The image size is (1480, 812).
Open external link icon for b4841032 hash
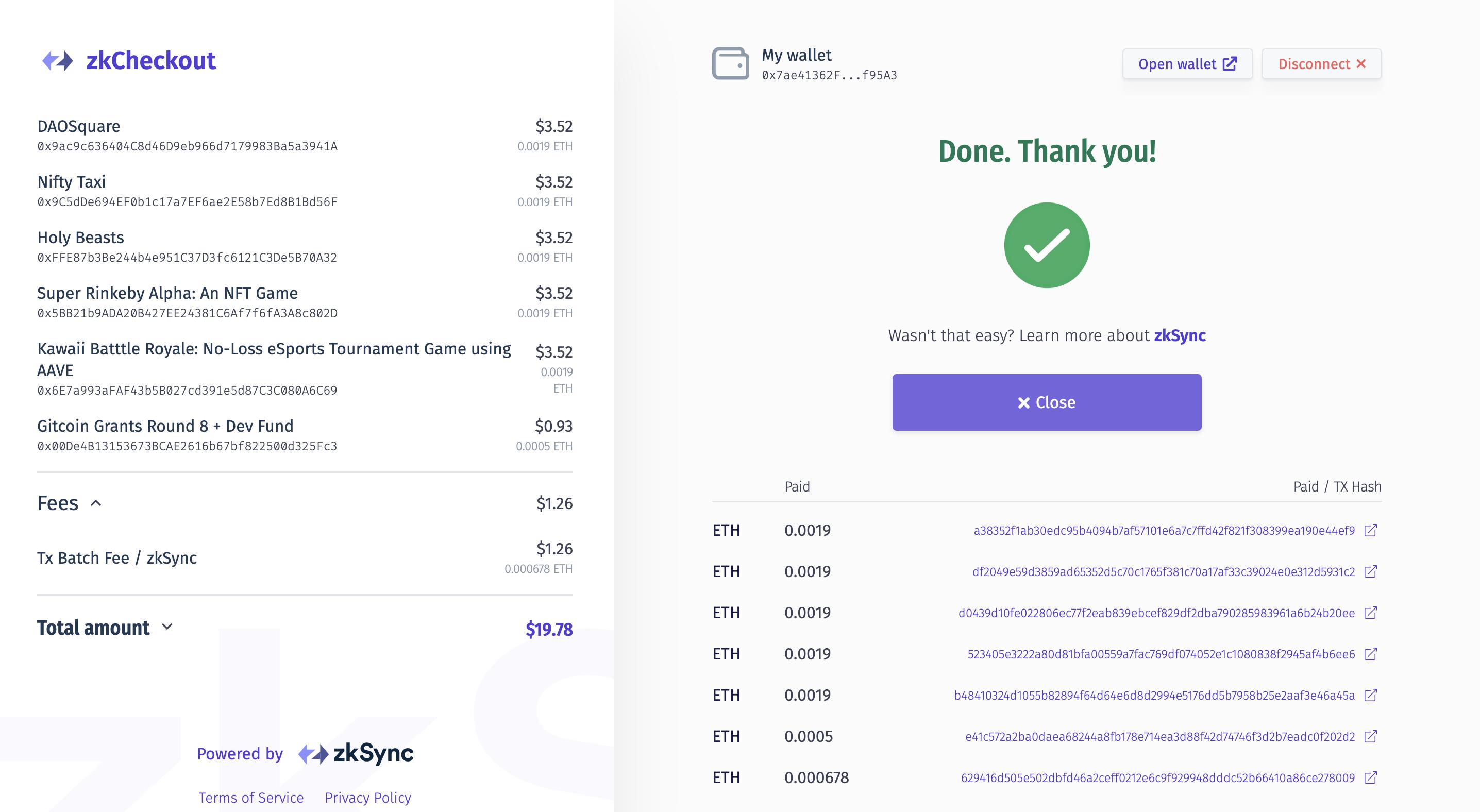coord(1370,696)
